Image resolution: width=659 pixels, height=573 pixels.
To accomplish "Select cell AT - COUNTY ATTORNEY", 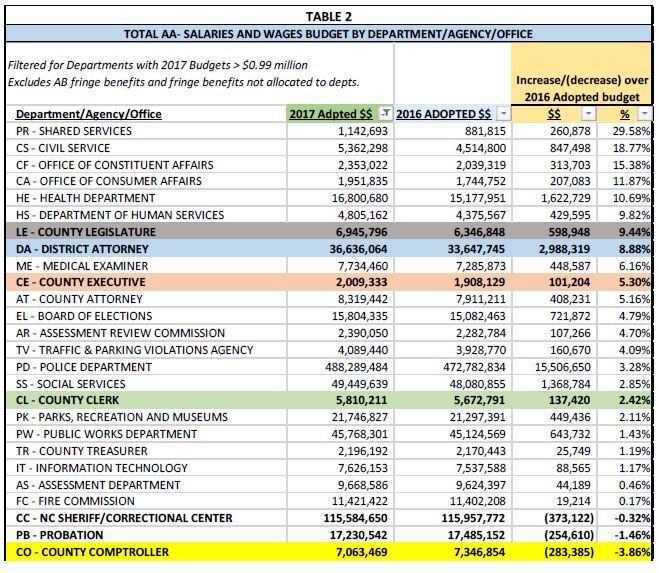I will [147, 299].
